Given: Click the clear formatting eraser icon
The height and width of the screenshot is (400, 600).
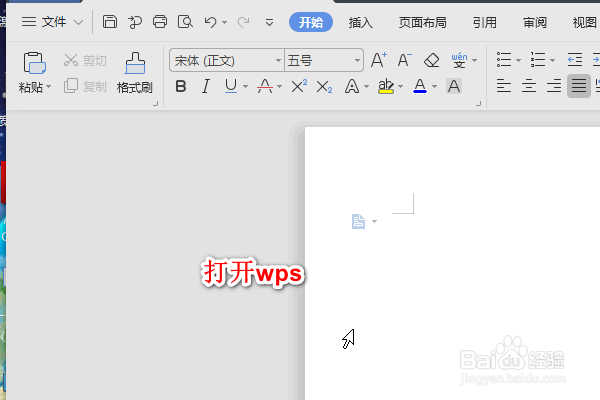Looking at the screenshot, I should click(432, 60).
